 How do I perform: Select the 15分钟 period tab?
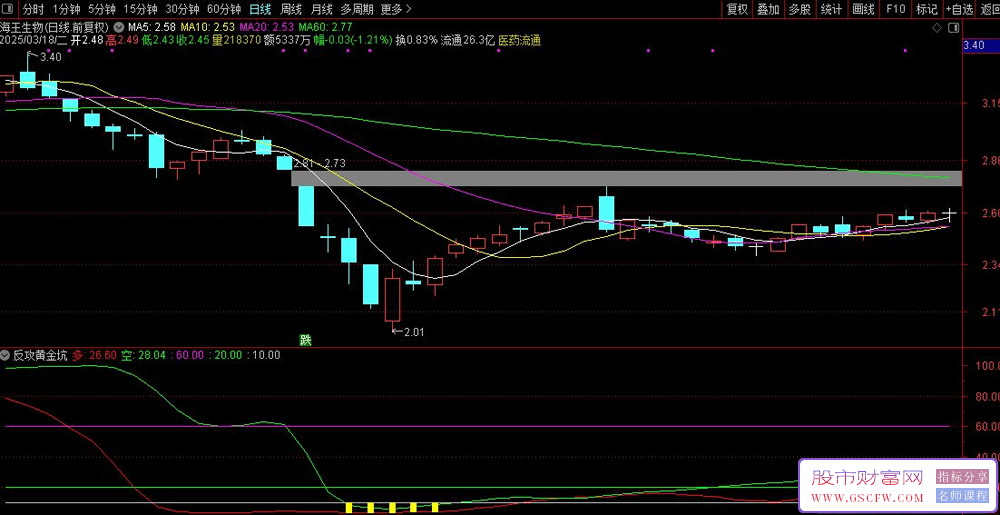(141, 9)
